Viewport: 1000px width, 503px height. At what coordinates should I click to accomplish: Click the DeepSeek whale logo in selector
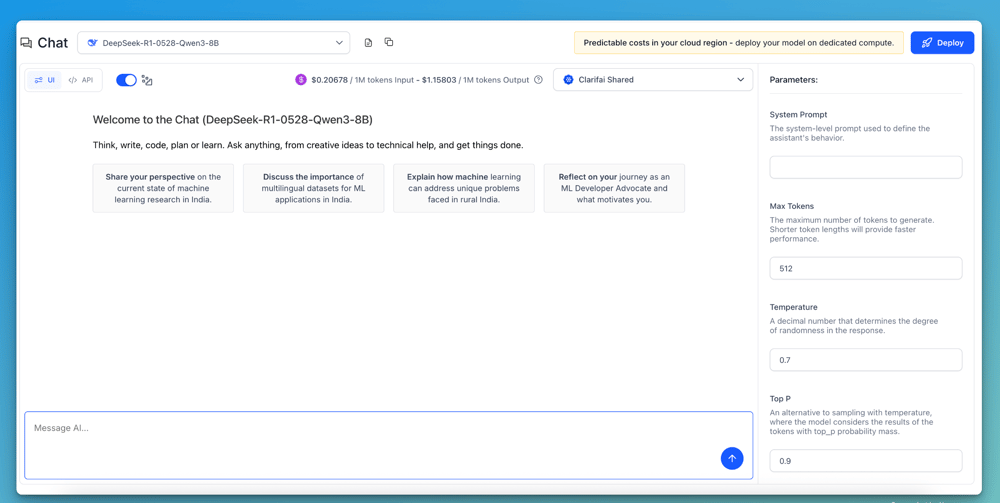(92, 43)
